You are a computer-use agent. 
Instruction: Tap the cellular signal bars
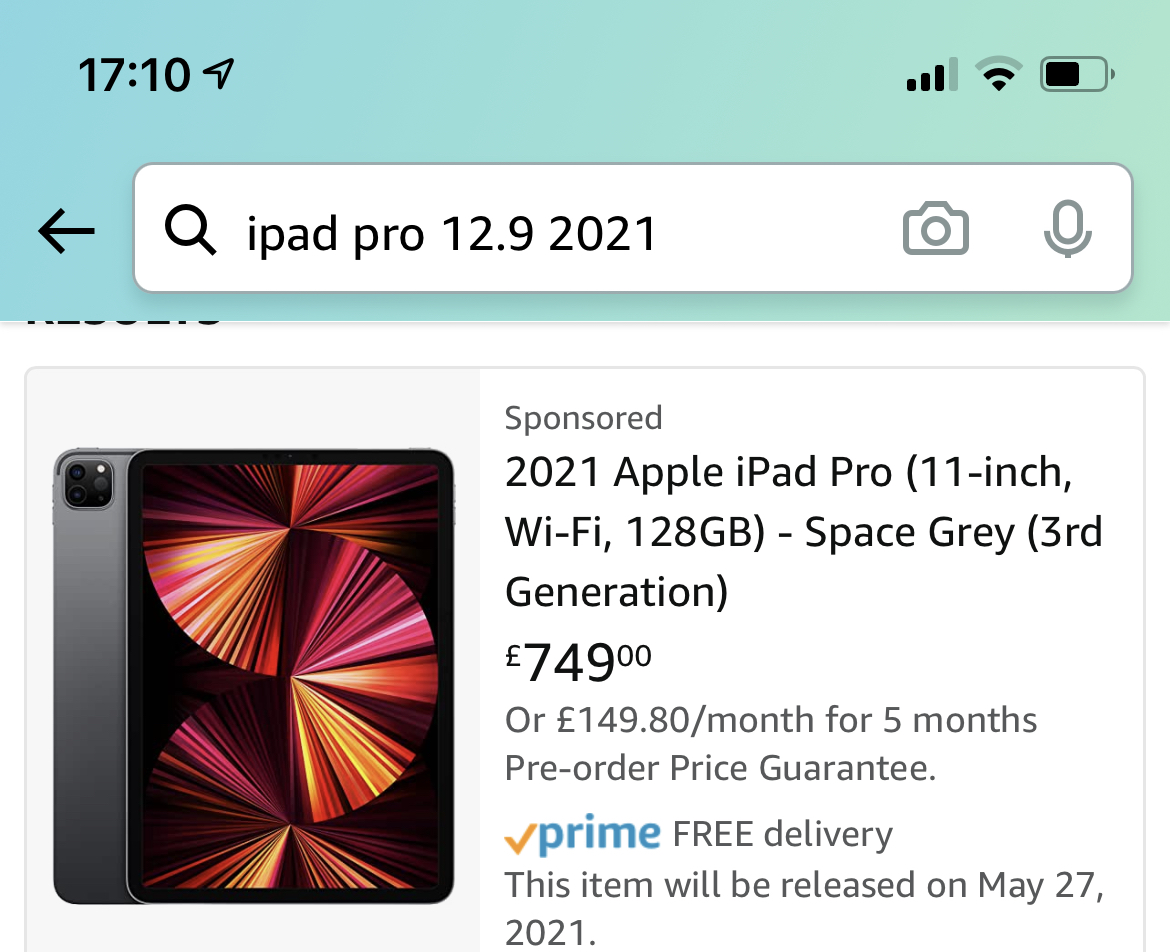931,76
